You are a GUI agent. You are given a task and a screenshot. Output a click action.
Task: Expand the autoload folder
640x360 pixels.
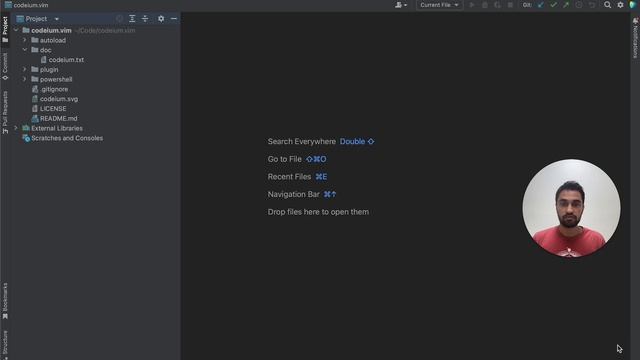[24, 40]
